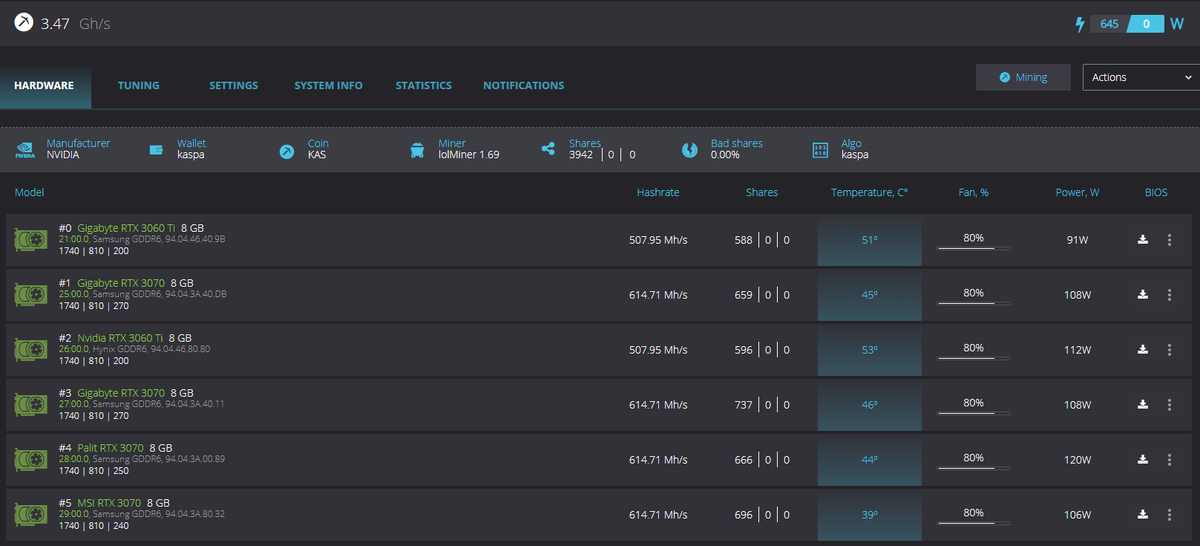Click the Mining button
Image resolution: width=1200 pixels, height=546 pixels.
pyautogui.click(x=1024, y=77)
